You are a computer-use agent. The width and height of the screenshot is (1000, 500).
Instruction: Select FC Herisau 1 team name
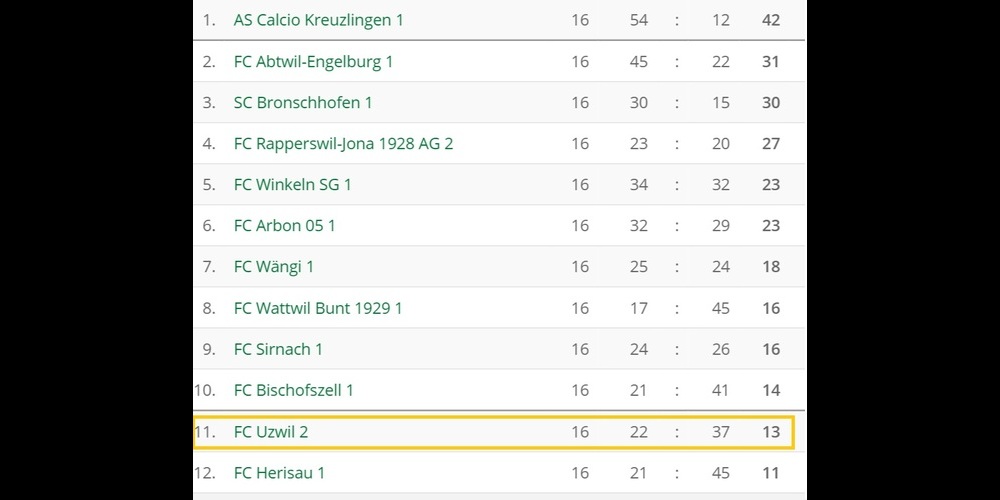click(279, 473)
